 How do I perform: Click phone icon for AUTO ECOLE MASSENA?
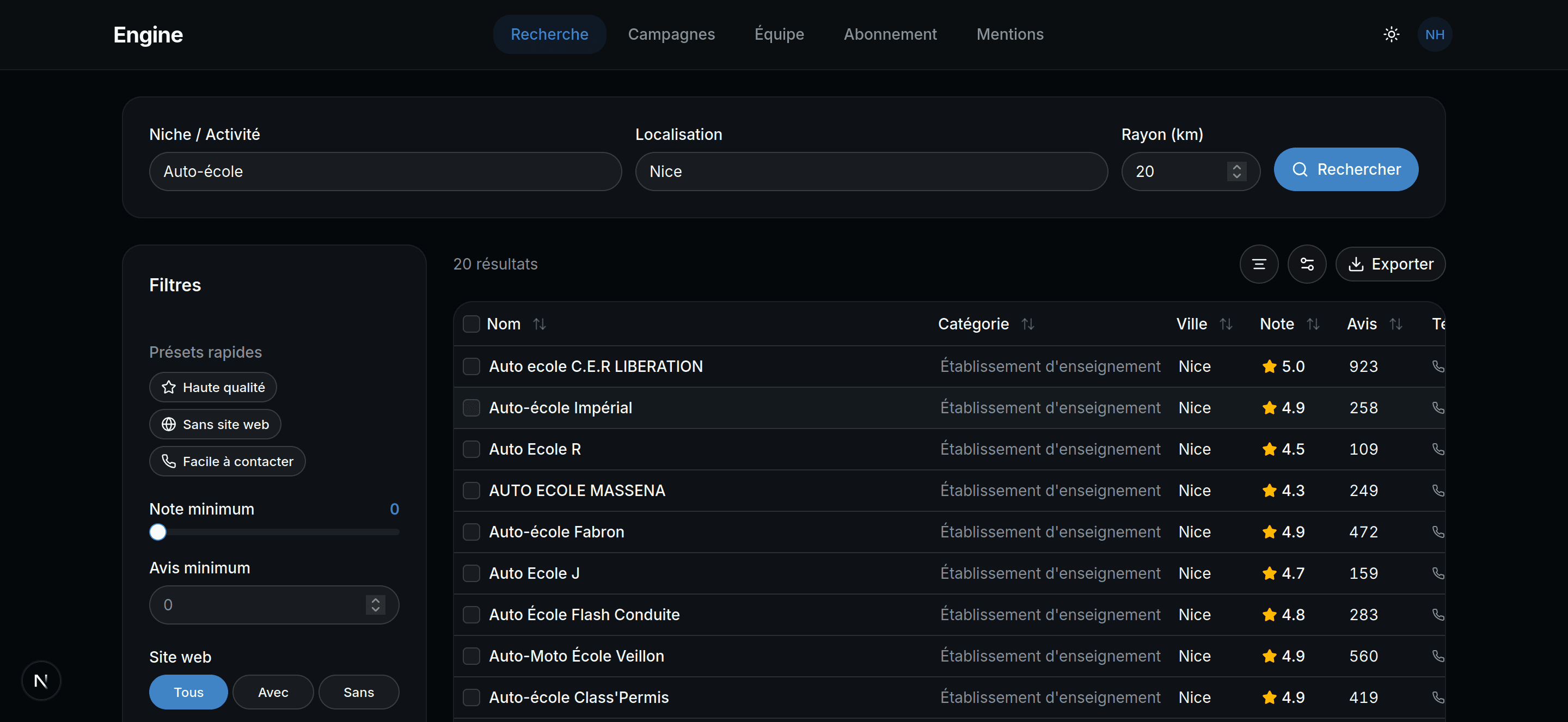click(1438, 490)
